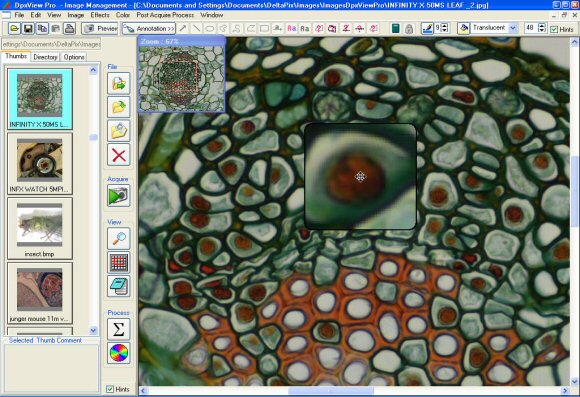Click the File panel folder with pencil icon

click(119, 131)
